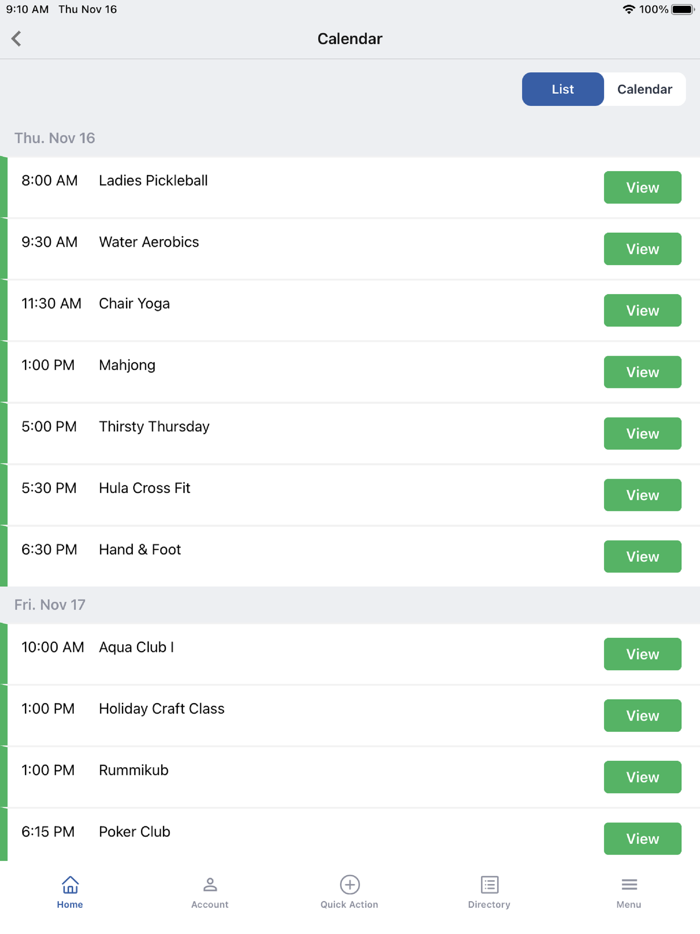Screen dimensions: 700x934
Task: Switch to List view
Action: [563, 89]
